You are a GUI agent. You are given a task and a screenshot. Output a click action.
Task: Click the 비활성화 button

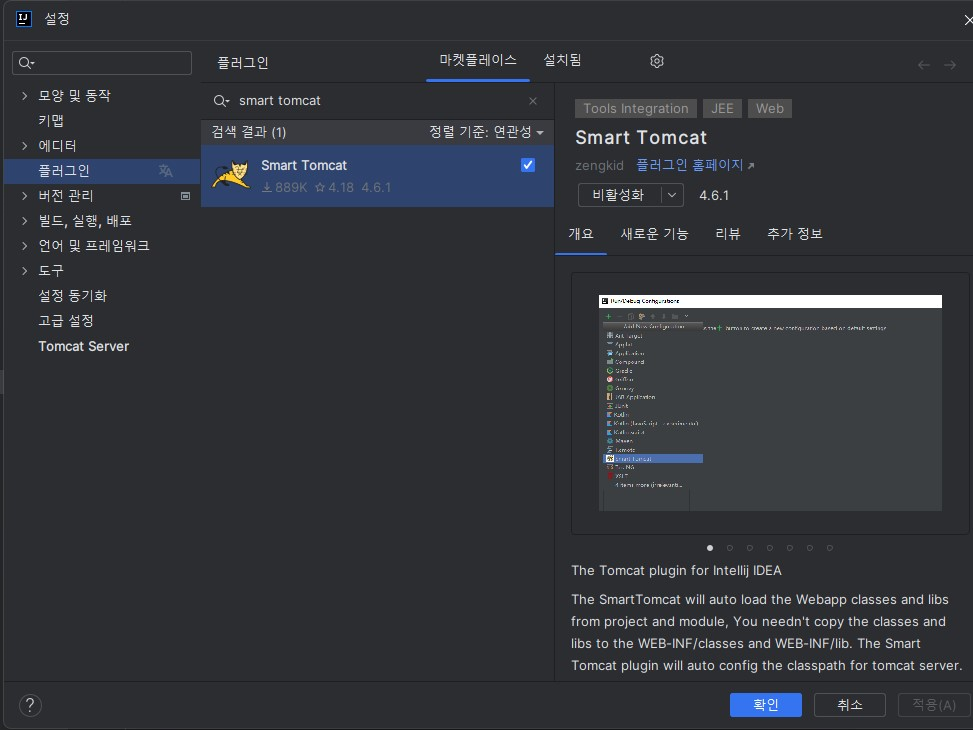tap(619, 195)
